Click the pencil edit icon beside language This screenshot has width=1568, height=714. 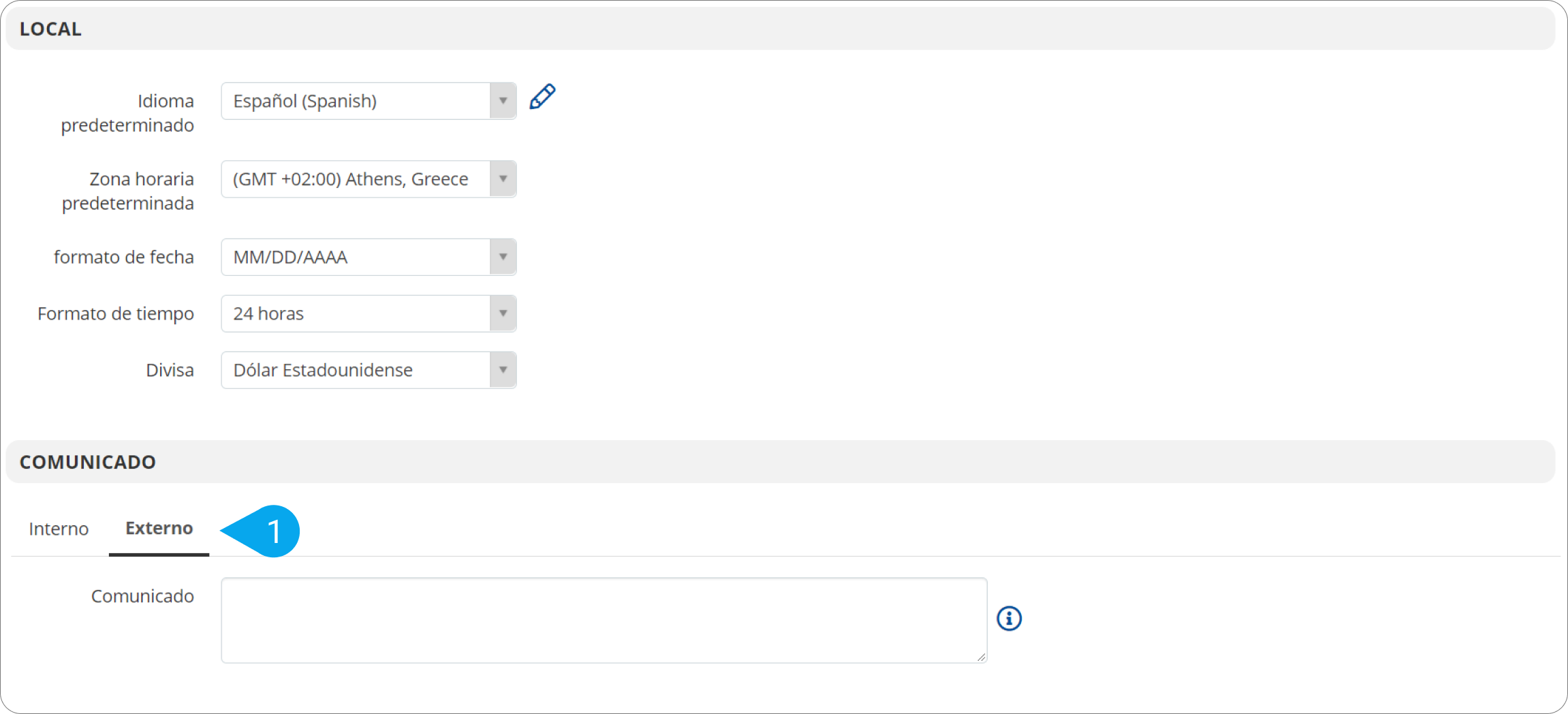tap(543, 97)
